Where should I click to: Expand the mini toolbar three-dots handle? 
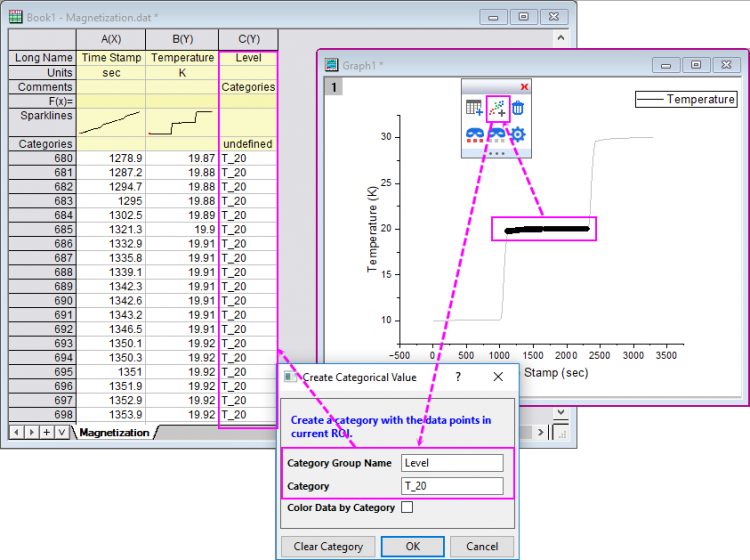pos(496,153)
